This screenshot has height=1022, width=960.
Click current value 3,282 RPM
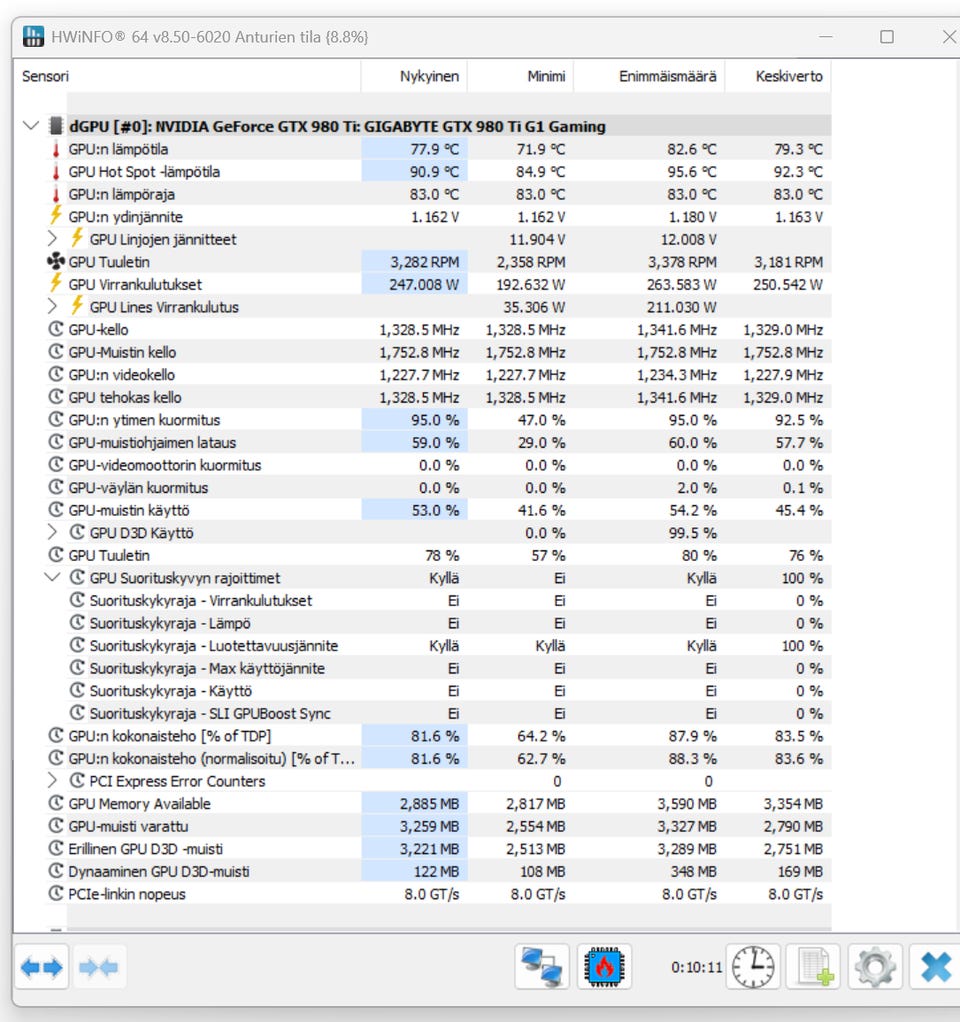[425, 262]
